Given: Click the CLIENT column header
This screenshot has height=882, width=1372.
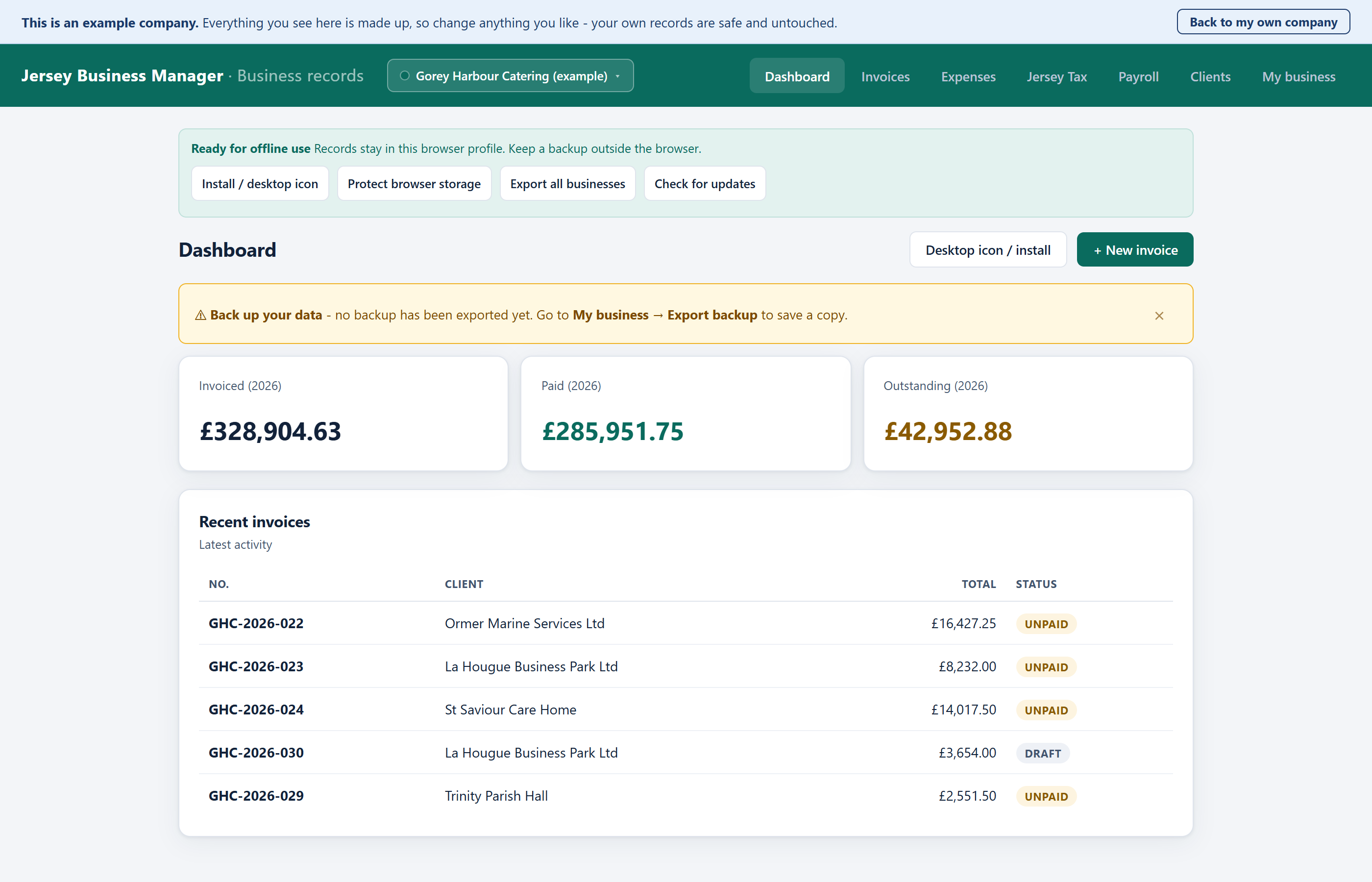Looking at the screenshot, I should tap(464, 584).
